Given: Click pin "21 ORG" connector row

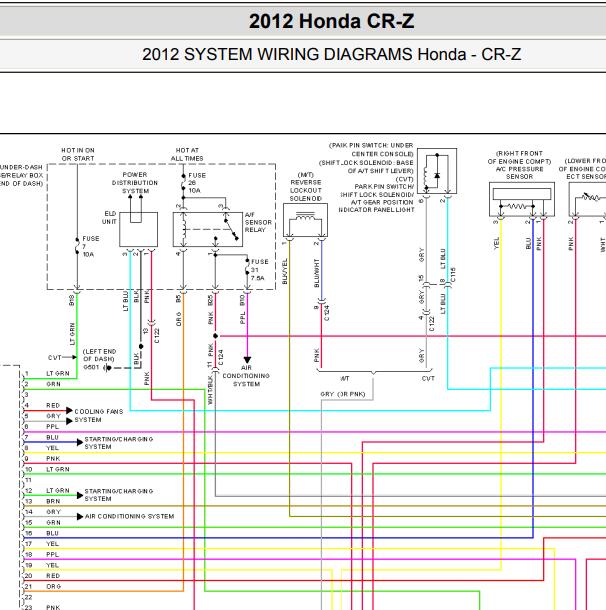Looking at the screenshot, I should [42, 586].
